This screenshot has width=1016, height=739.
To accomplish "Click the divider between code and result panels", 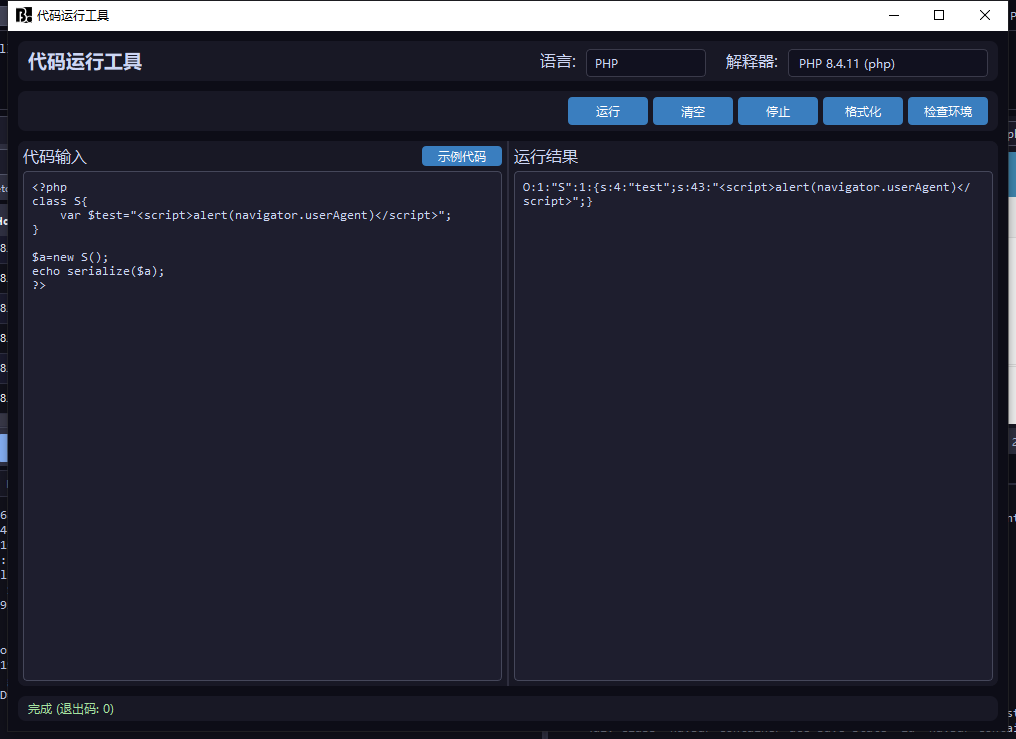I will coord(508,413).
